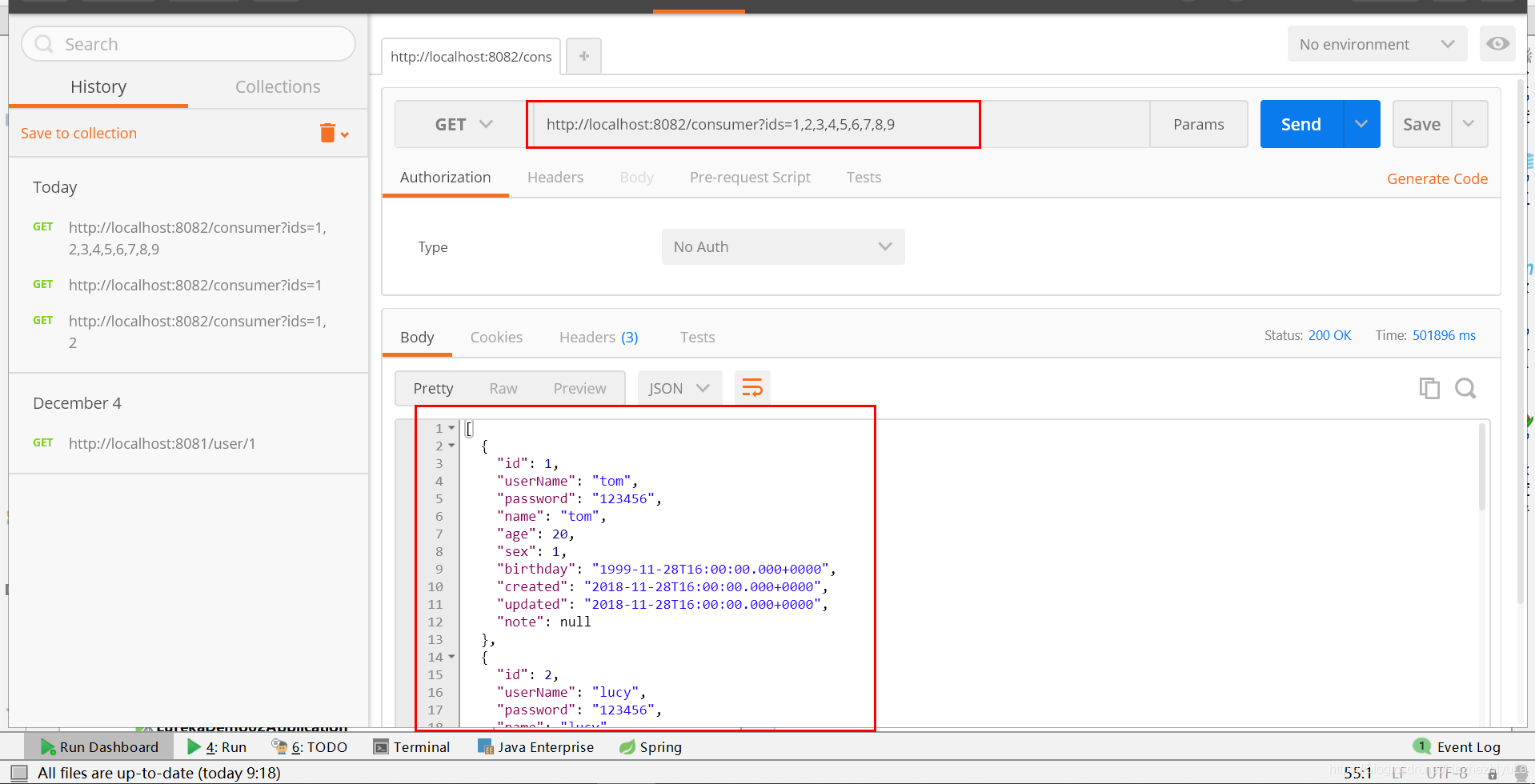Screen dimensions: 1535x784
Task: Open the Event Log panel
Action: [x=1457, y=747]
